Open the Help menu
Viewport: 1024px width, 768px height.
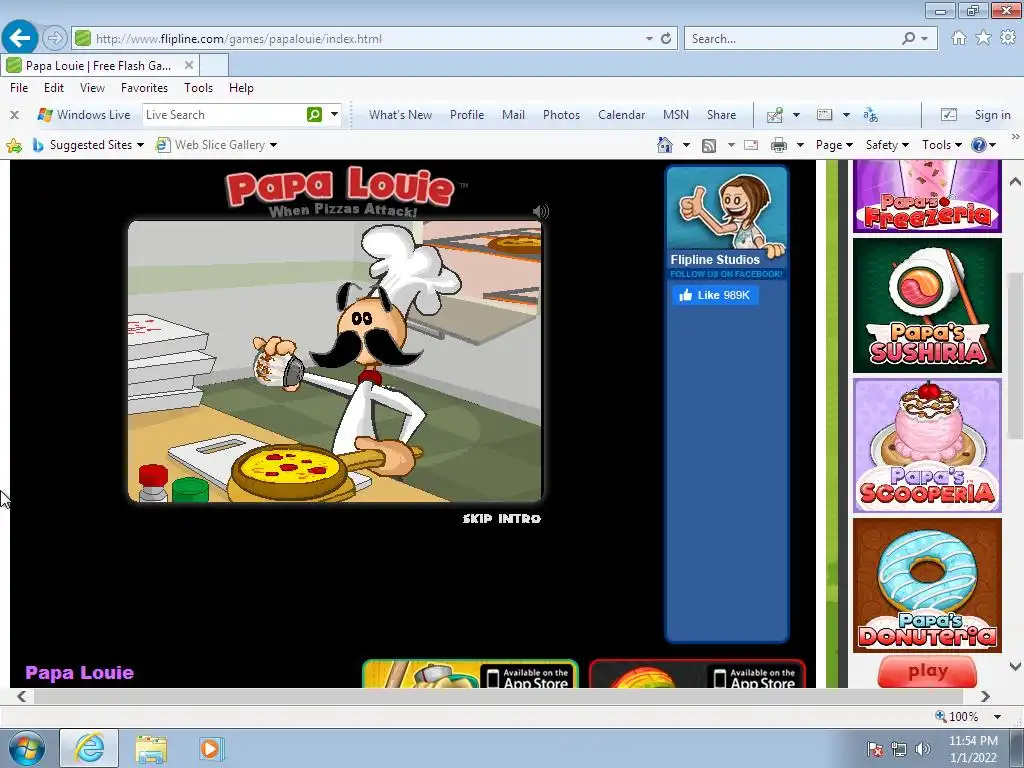pyautogui.click(x=241, y=88)
